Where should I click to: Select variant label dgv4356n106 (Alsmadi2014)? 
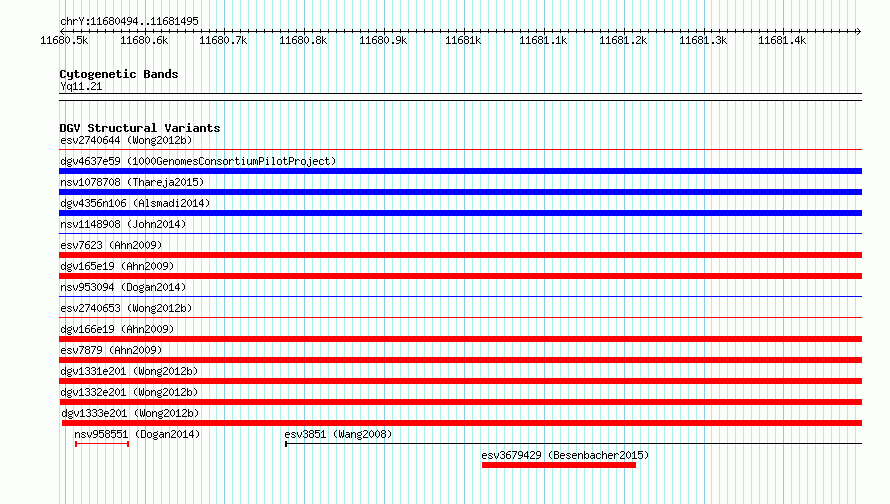pyautogui.click(x=135, y=203)
